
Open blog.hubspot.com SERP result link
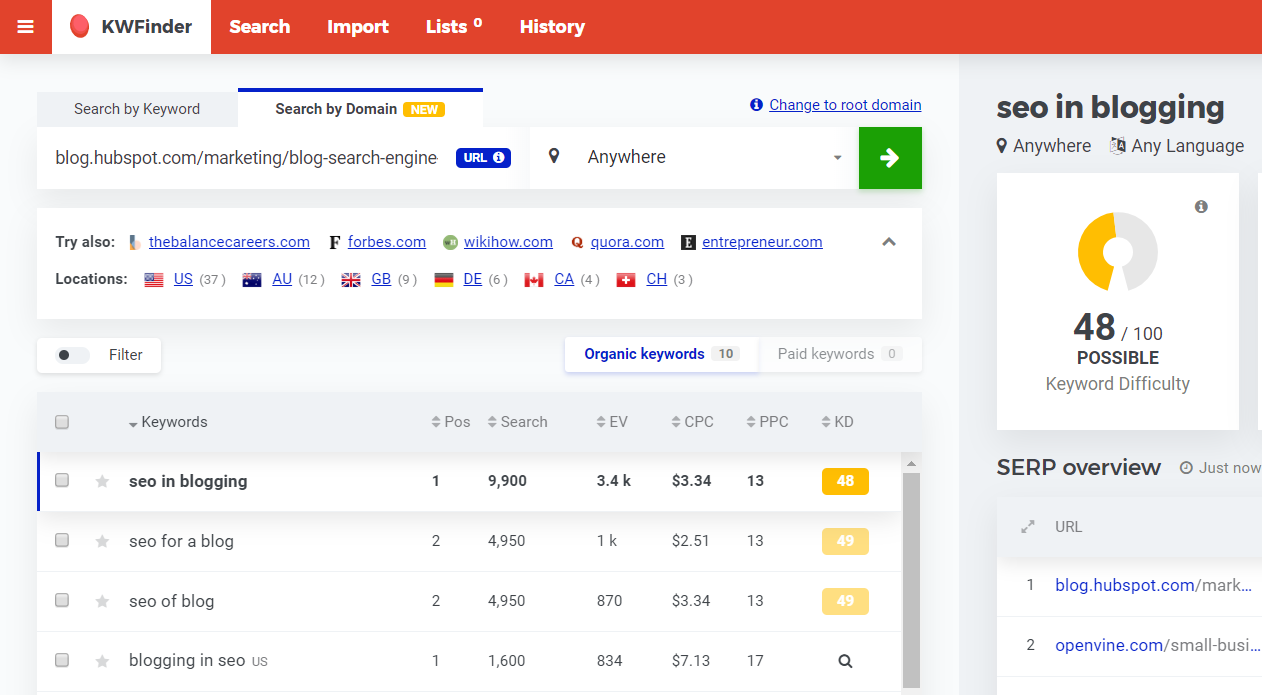[x=1153, y=585]
